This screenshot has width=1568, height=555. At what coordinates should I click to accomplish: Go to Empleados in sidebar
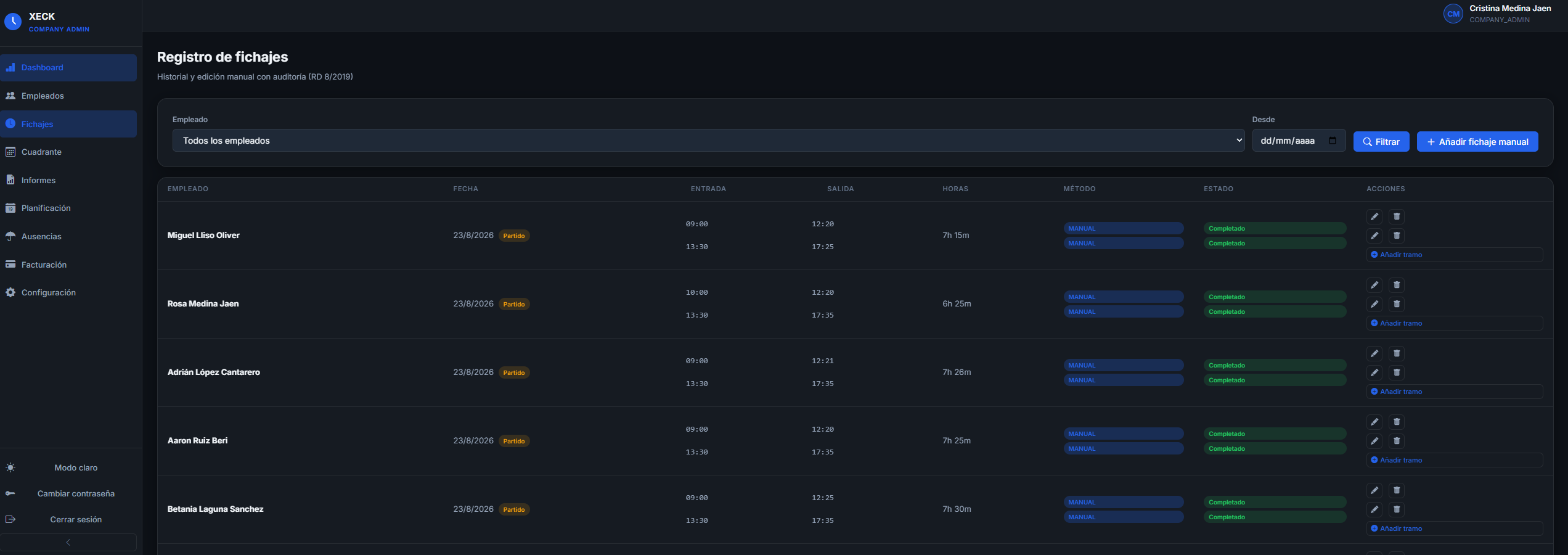(x=68, y=96)
